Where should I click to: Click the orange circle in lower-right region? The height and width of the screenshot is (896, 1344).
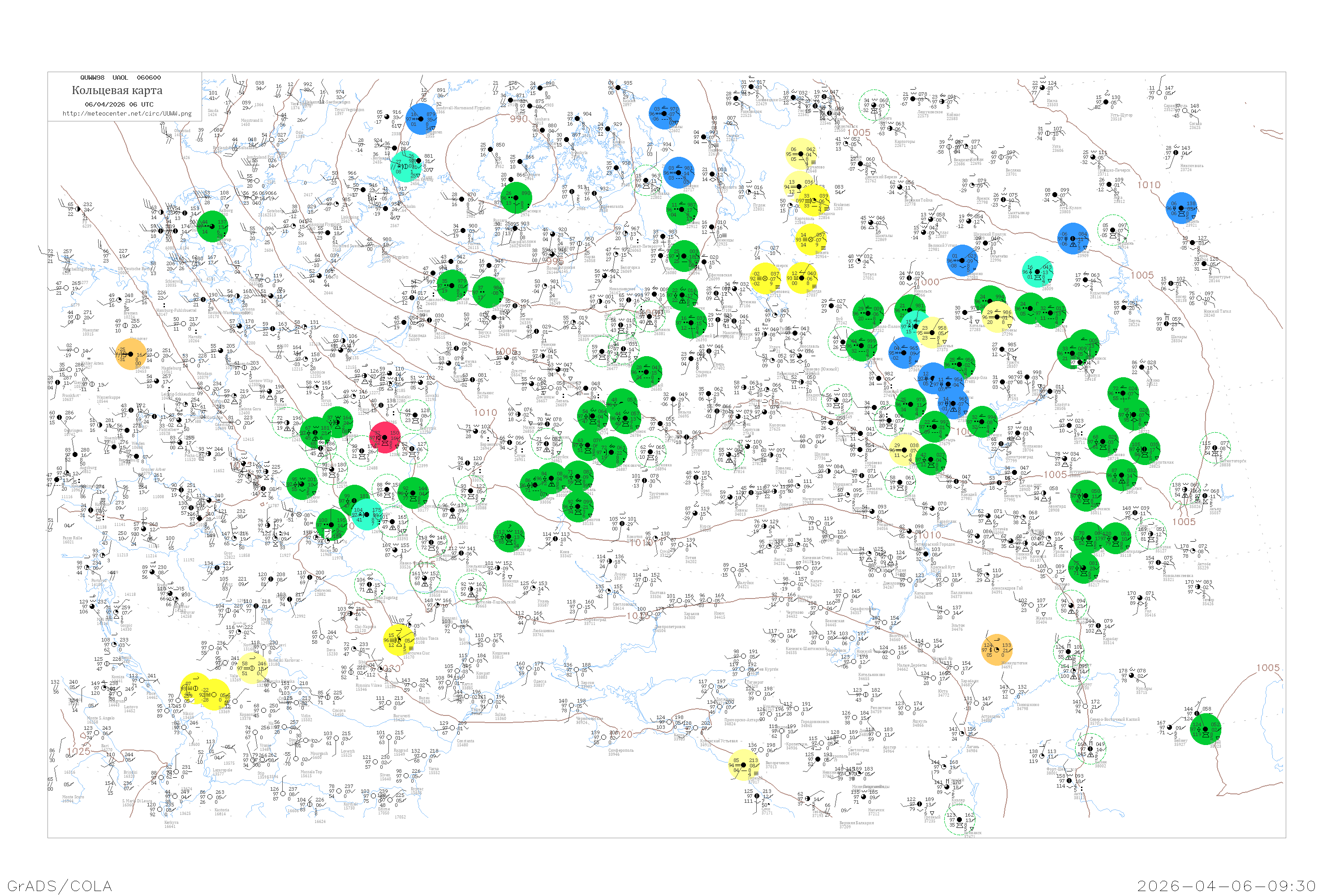click(x=997, y=650)
